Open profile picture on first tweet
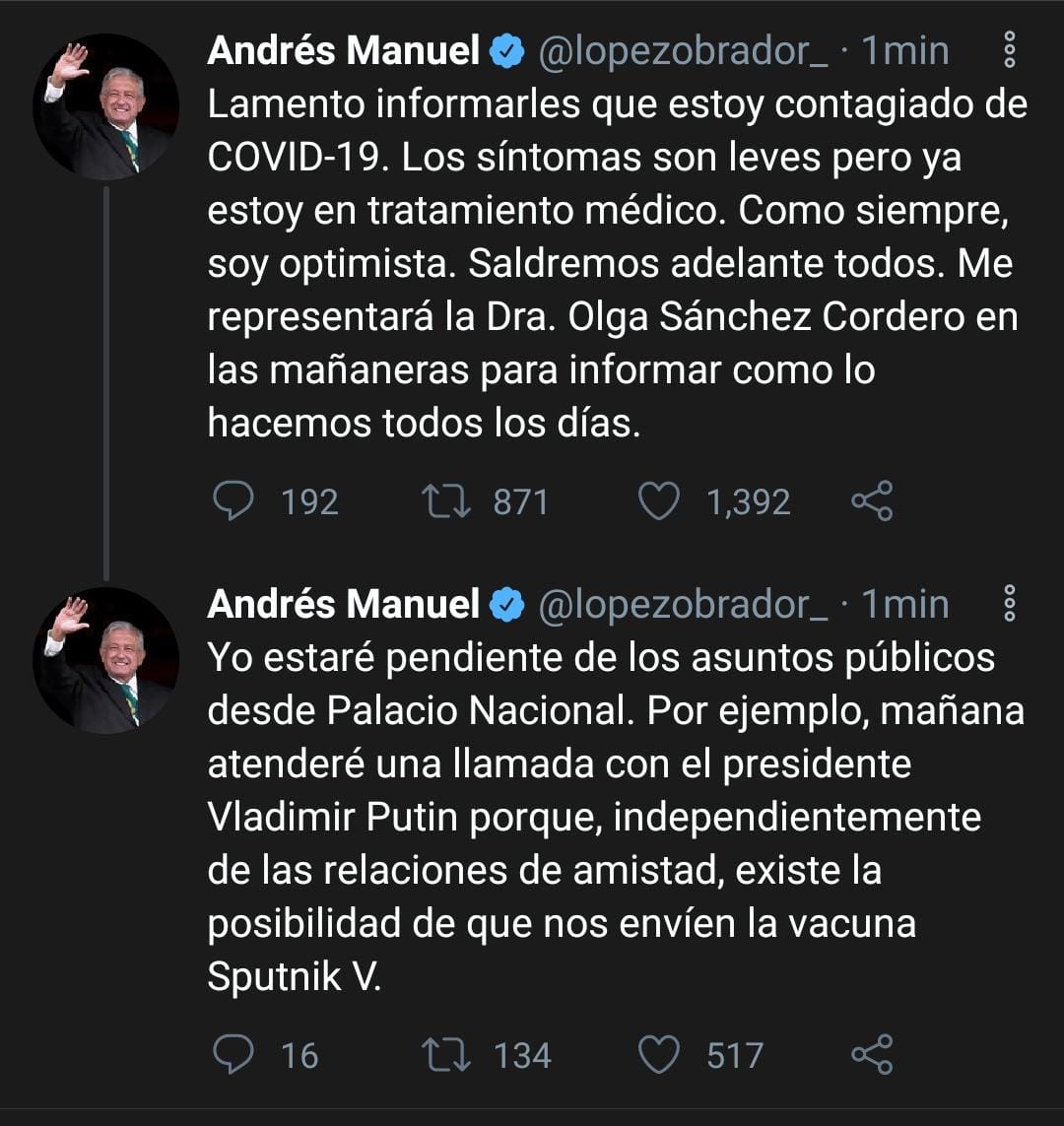 (x=106, y=106)
